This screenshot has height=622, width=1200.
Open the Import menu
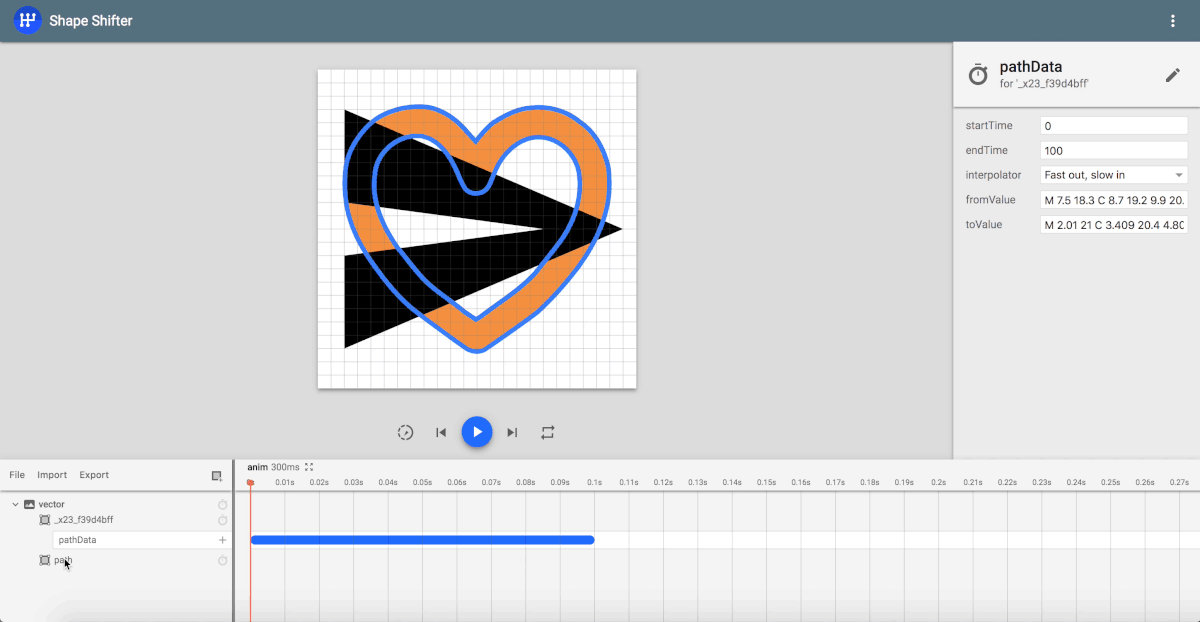52,475
